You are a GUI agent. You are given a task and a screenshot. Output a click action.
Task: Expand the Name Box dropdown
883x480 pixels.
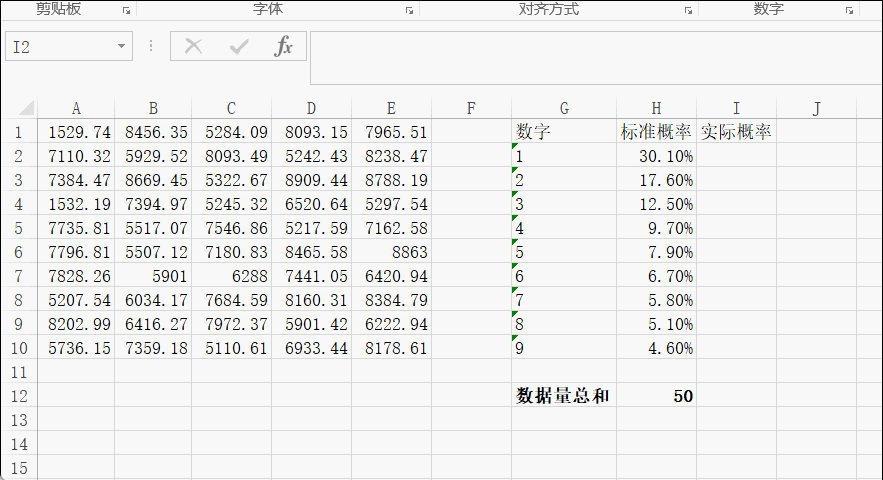(x=121, y=46)
